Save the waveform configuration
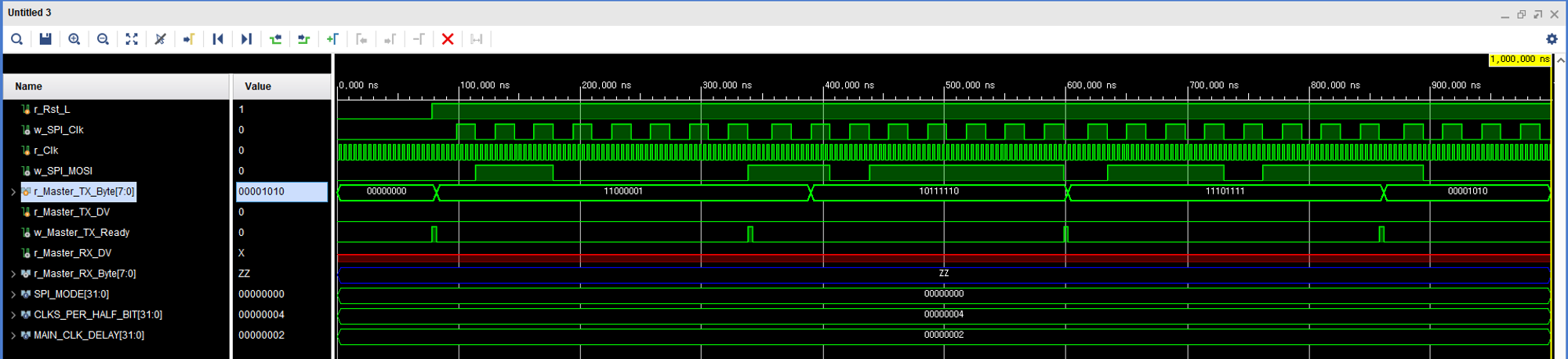This screenshot has width=1568, height=359. [x=45, y=39]
